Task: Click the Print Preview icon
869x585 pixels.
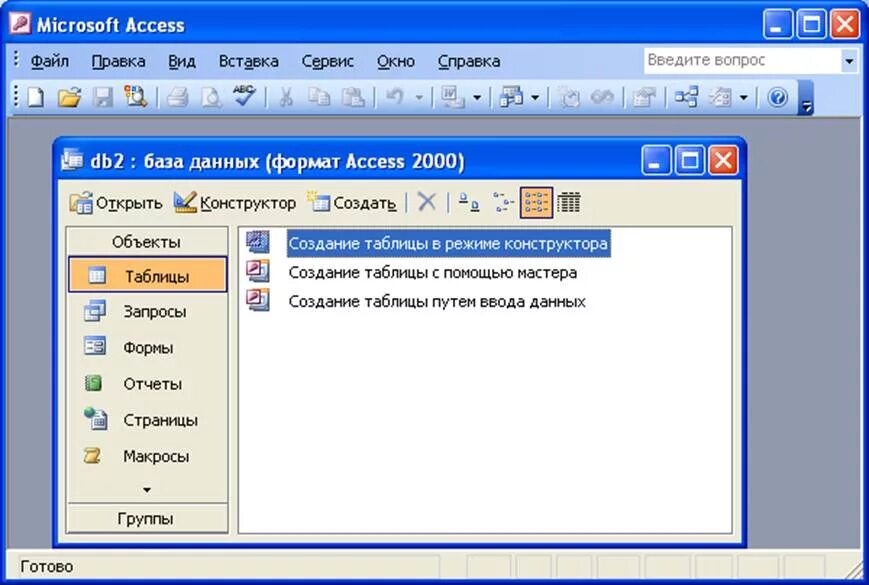Action: coord(211,98)
